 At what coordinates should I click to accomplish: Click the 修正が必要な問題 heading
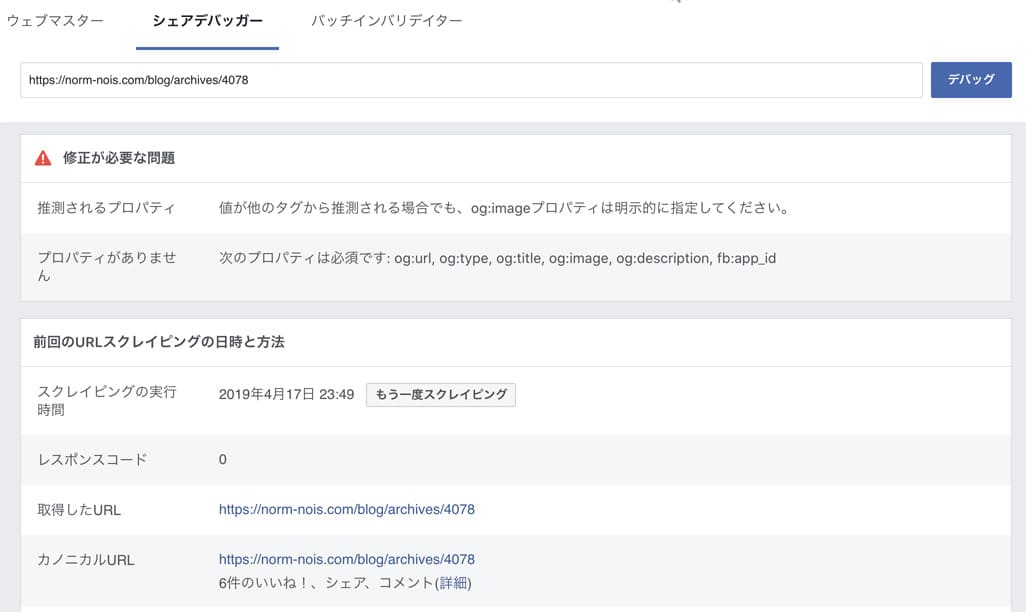click(119, 158)
